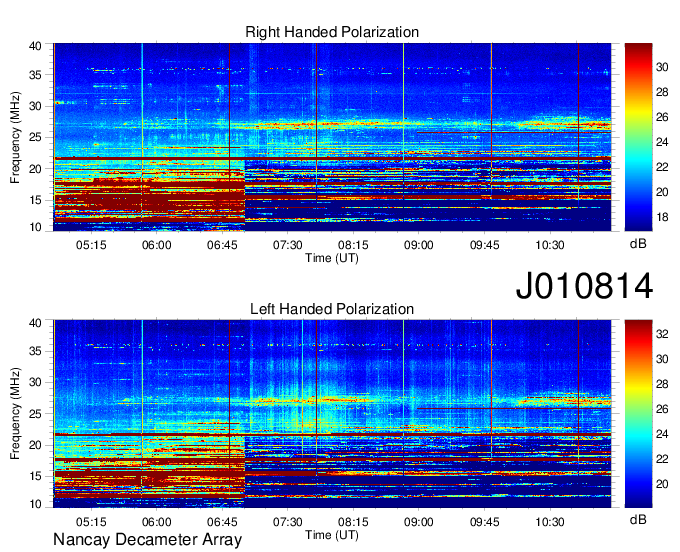Click the Right Handed Polarization spectrogram image
Viewport: 680px width, 552px height.
tap(332, 137)
